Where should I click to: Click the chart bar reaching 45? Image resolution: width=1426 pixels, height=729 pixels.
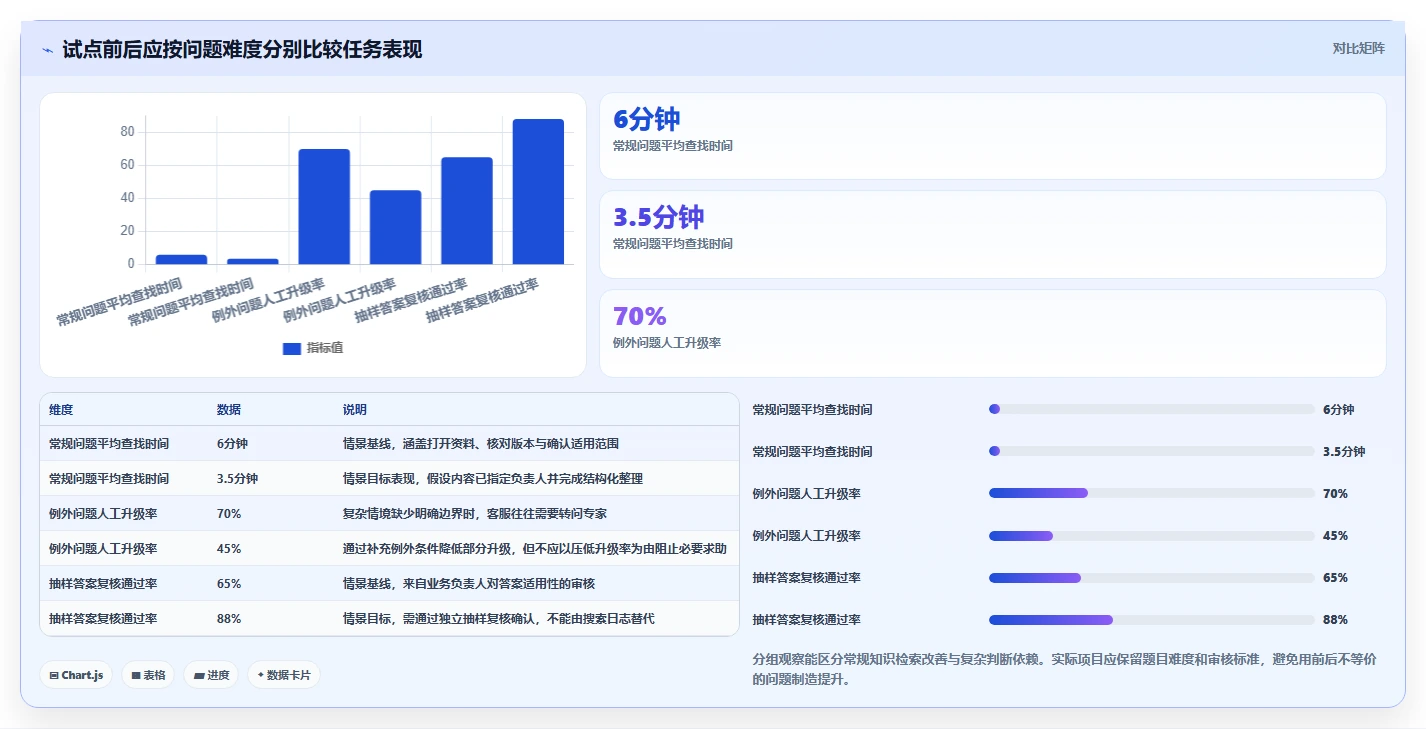coord(395,227)
